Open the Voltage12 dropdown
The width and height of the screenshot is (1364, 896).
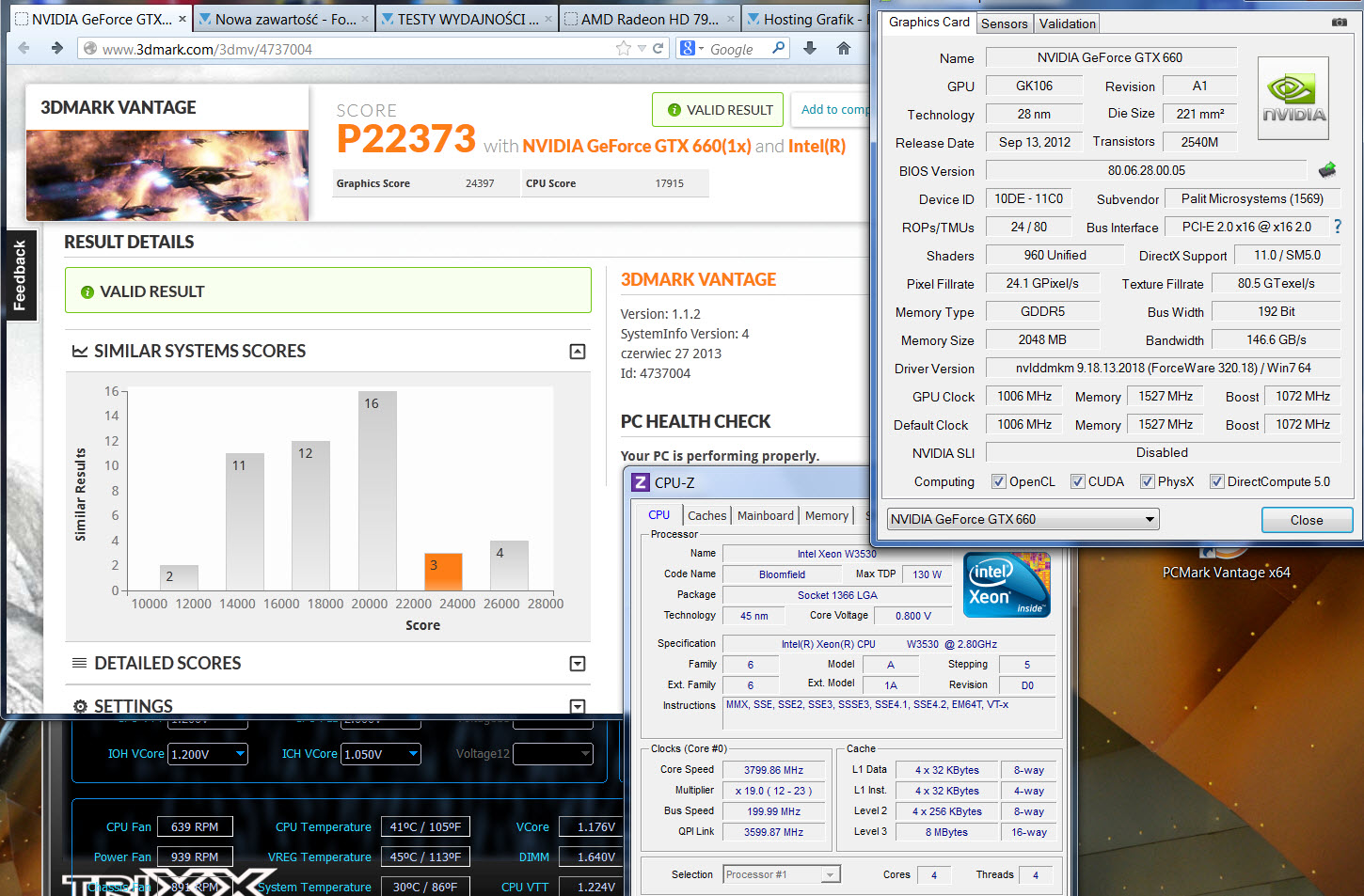(553, 754)
